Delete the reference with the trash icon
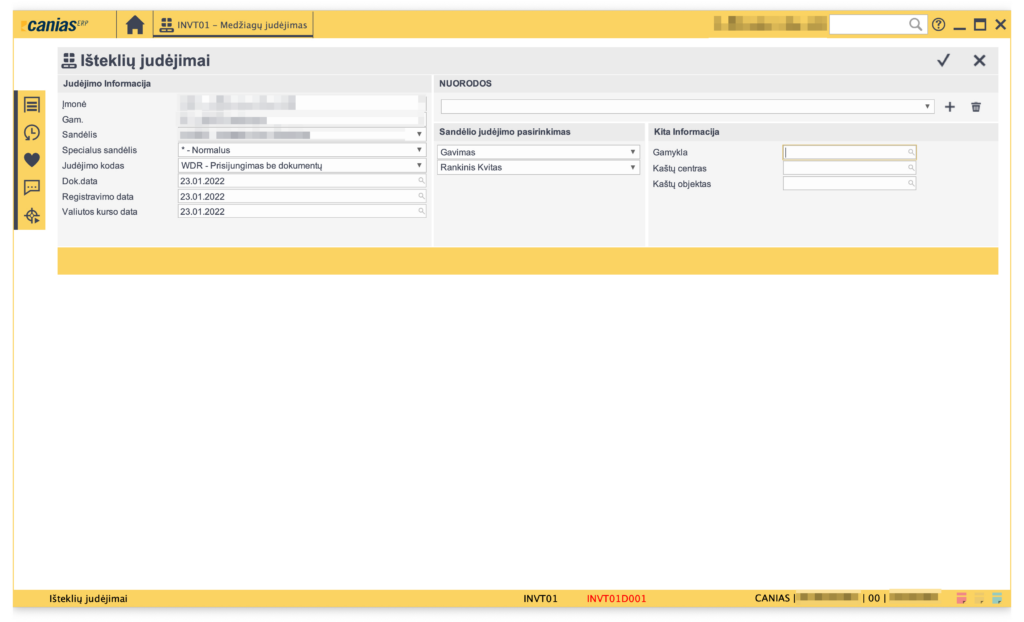Image resolution: width=1024 pixels, height=622 pixels. coord(976,107)
